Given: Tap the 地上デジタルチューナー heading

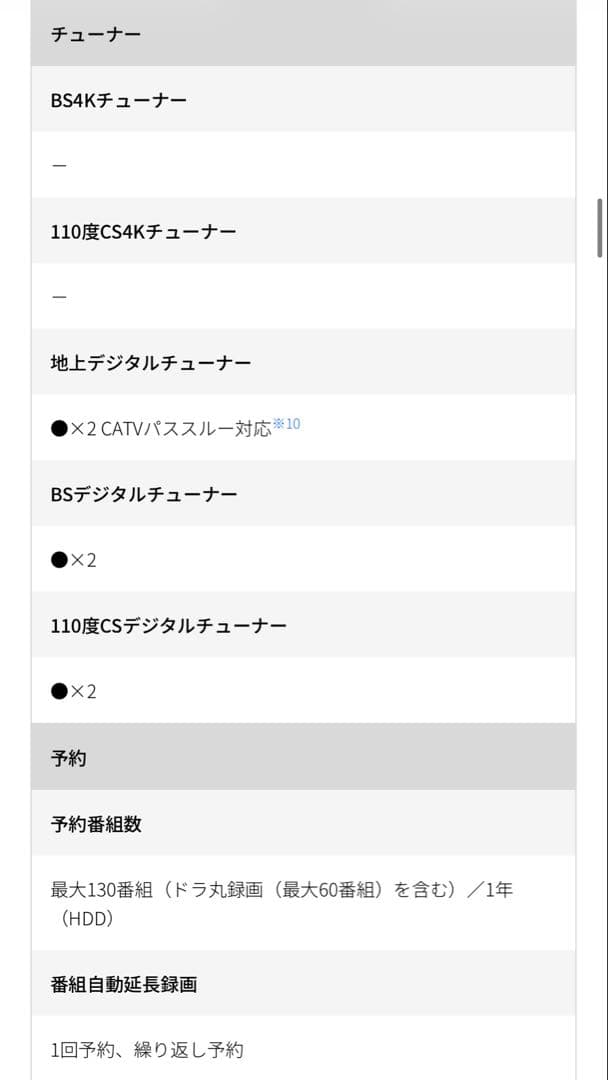Looking at the screenshot, I should tap(151, 363).
